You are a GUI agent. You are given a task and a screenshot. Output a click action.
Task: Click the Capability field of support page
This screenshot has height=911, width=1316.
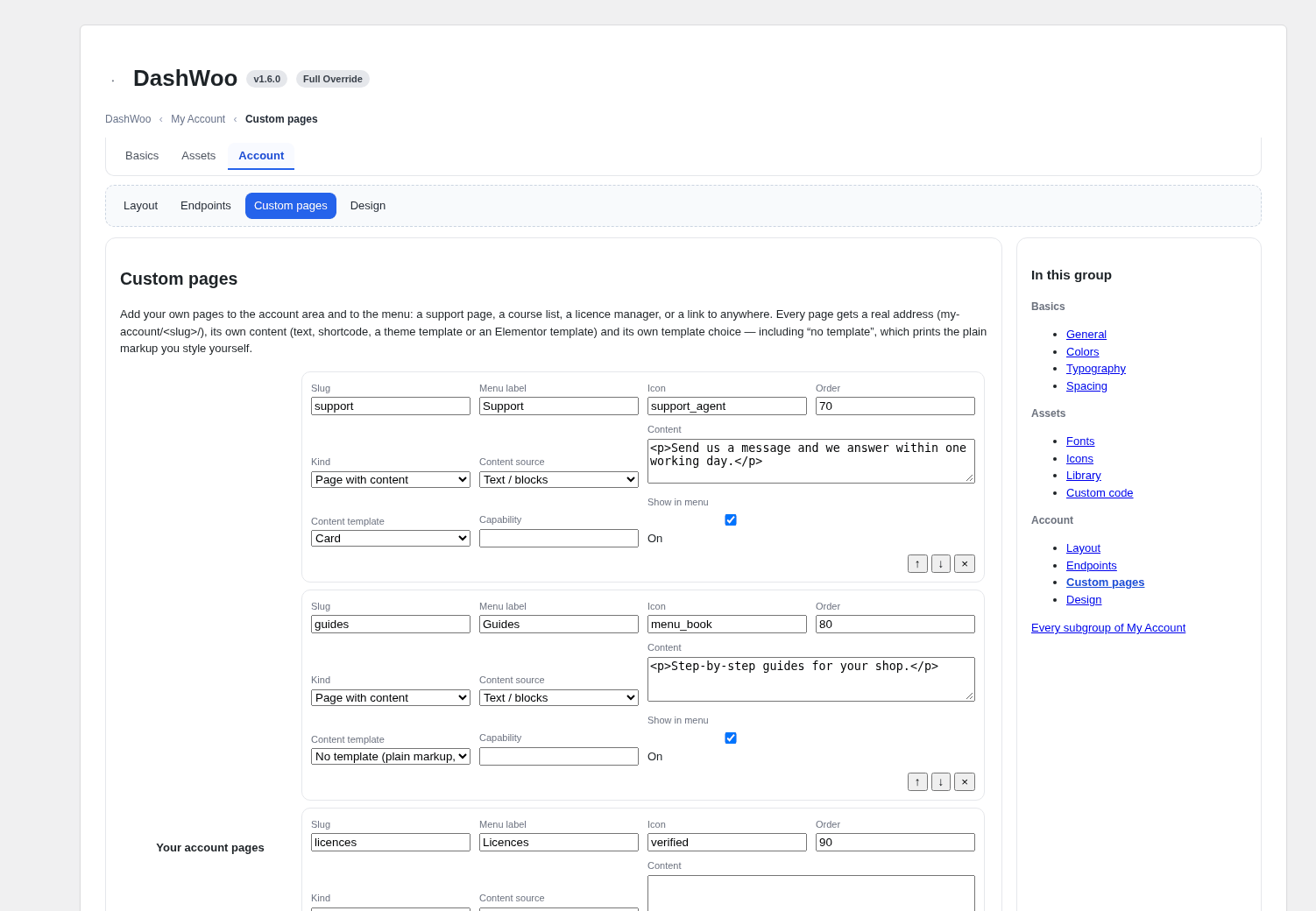point(559,539)
